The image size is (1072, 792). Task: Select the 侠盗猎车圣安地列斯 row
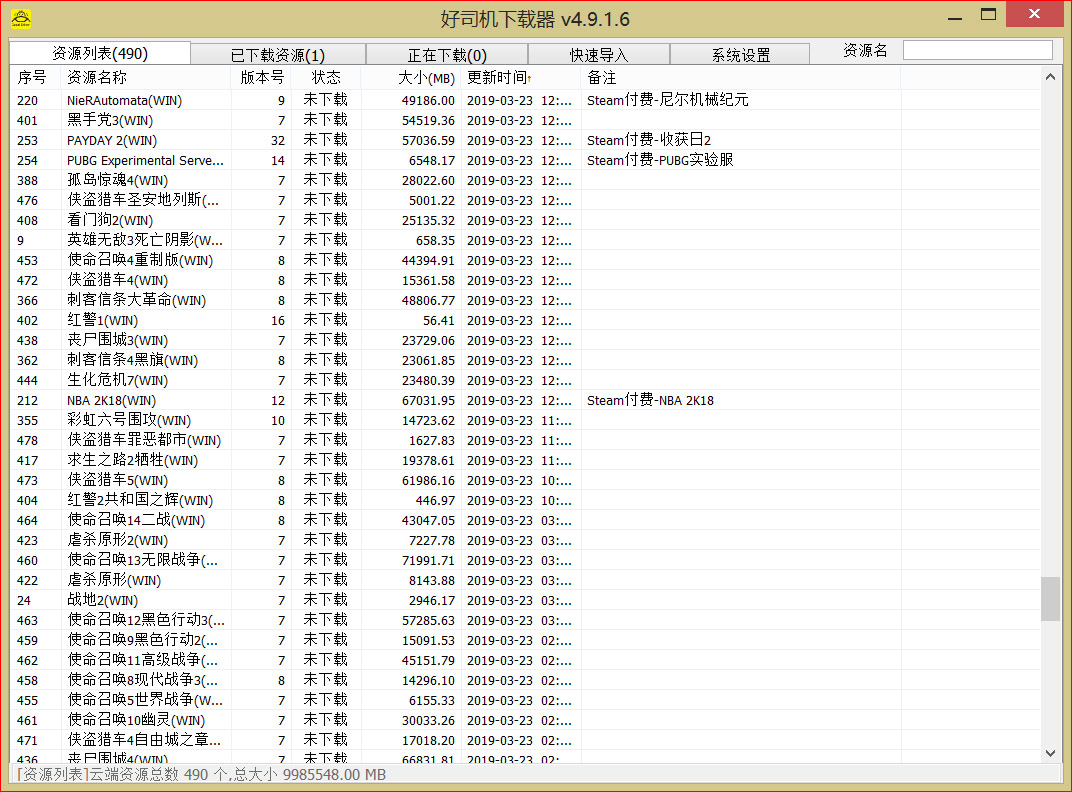coord(525,200)
